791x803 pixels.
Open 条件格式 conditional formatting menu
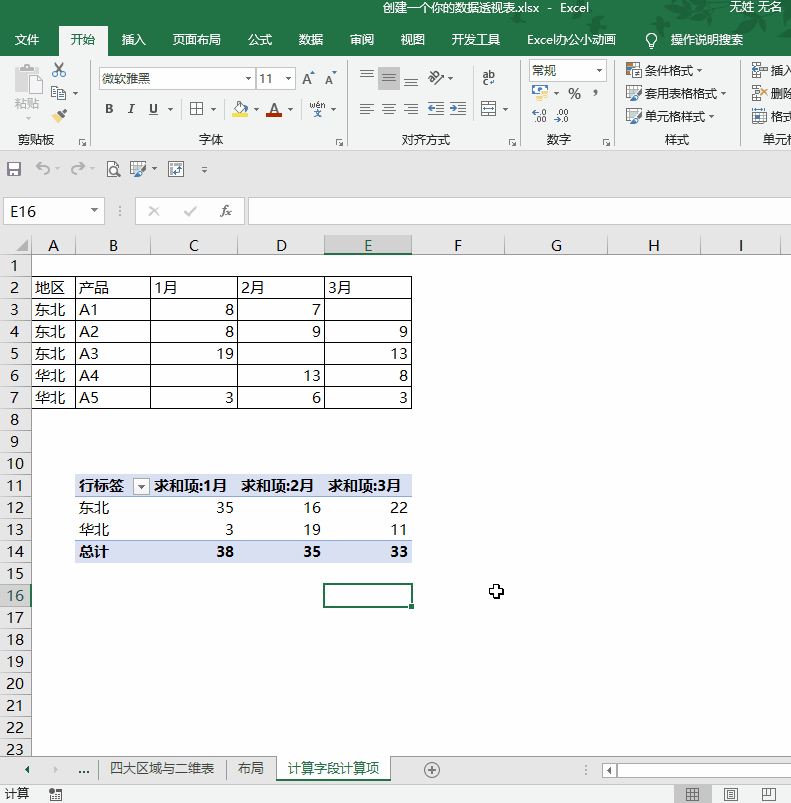[x=664, y=70]
